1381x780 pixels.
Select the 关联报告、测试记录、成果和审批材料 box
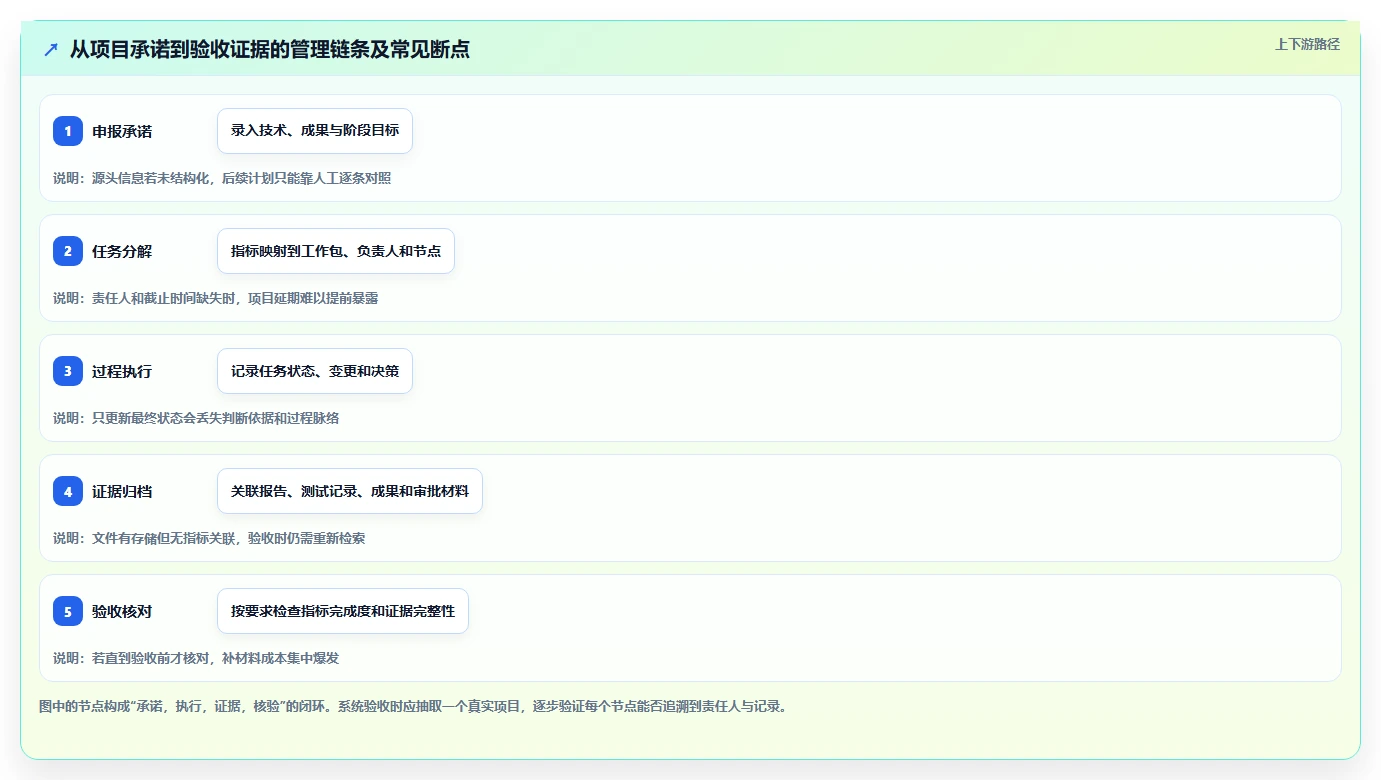point(350,491)
